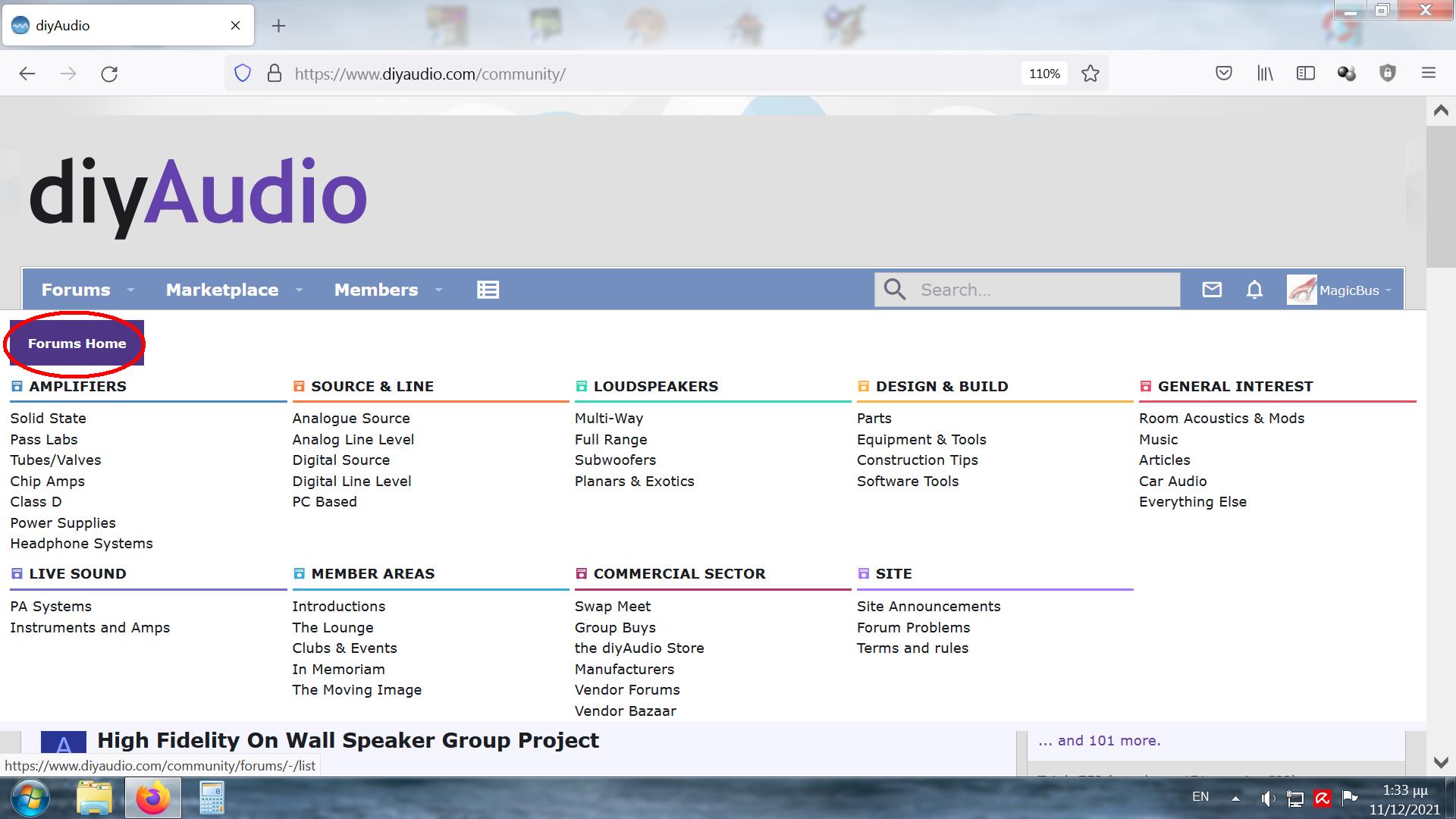Screen dimensions: 1456x819
Task: Open the Marketplace nav item
Action: [x=222, y=290]
